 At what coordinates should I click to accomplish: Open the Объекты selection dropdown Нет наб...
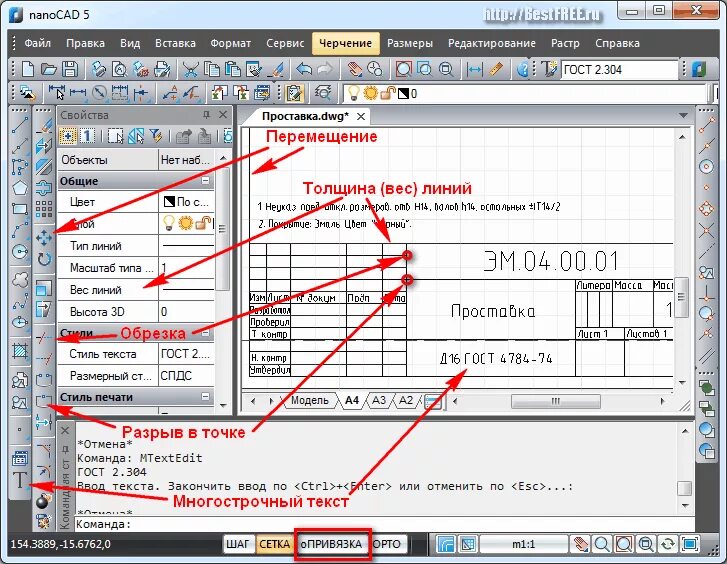tap(186, 160)
